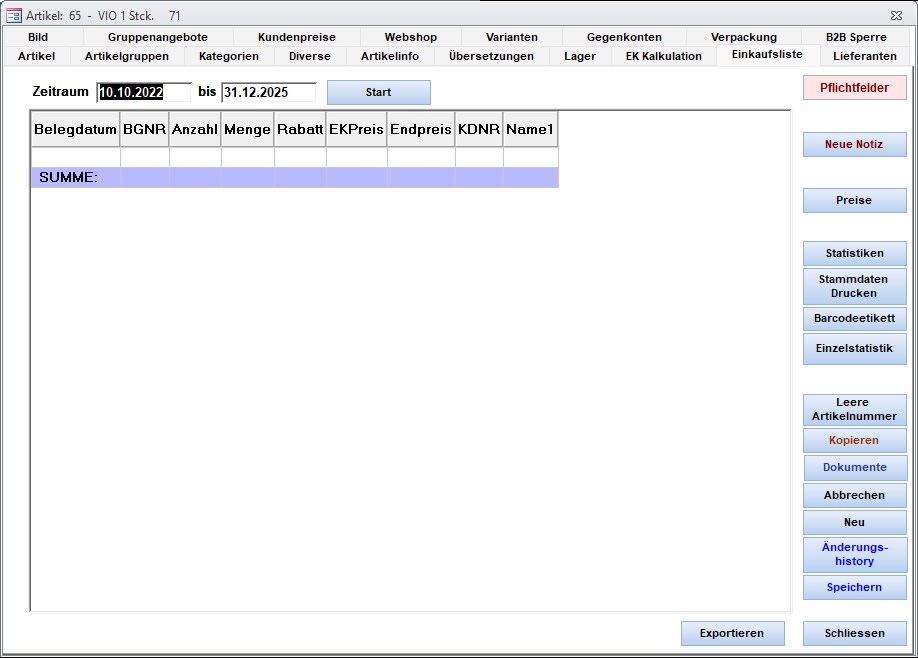This screenshot has width=918, height=658.
Task: Sort by the Belegdatum column header
Action: coord(75,130)
